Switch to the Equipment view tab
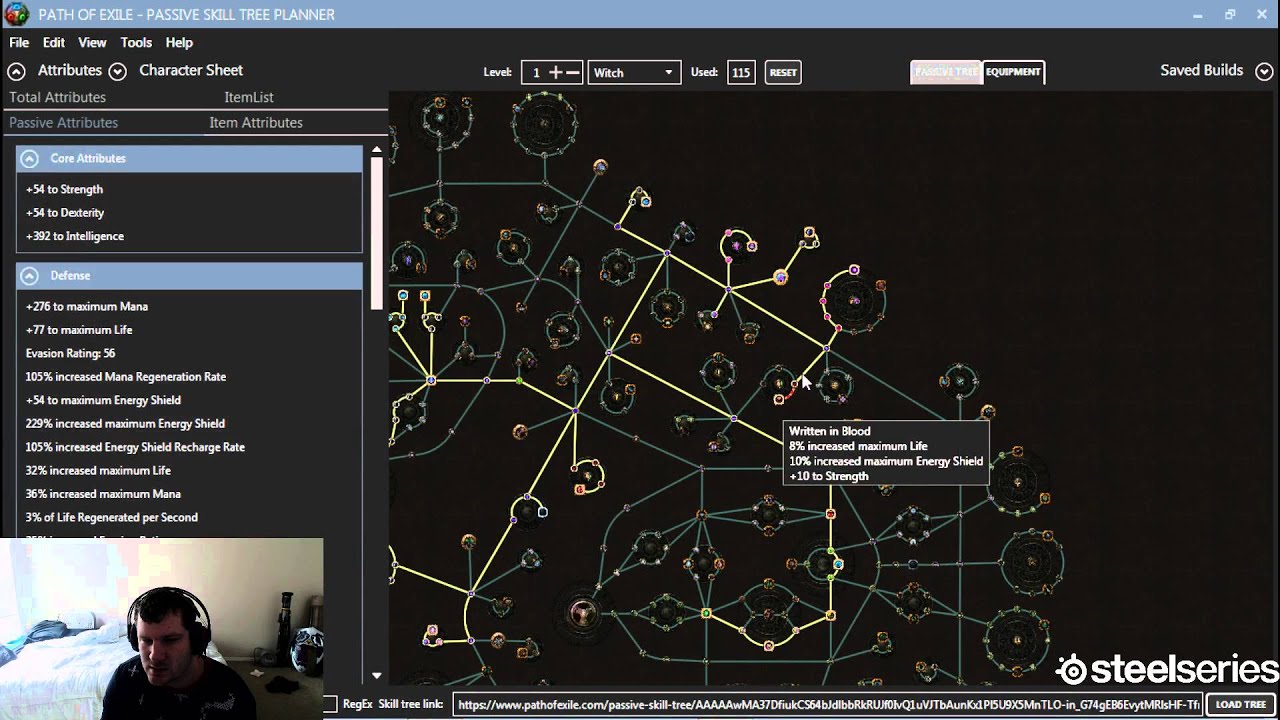Viewport: 1280px width, 720px height. [1013, 72]
